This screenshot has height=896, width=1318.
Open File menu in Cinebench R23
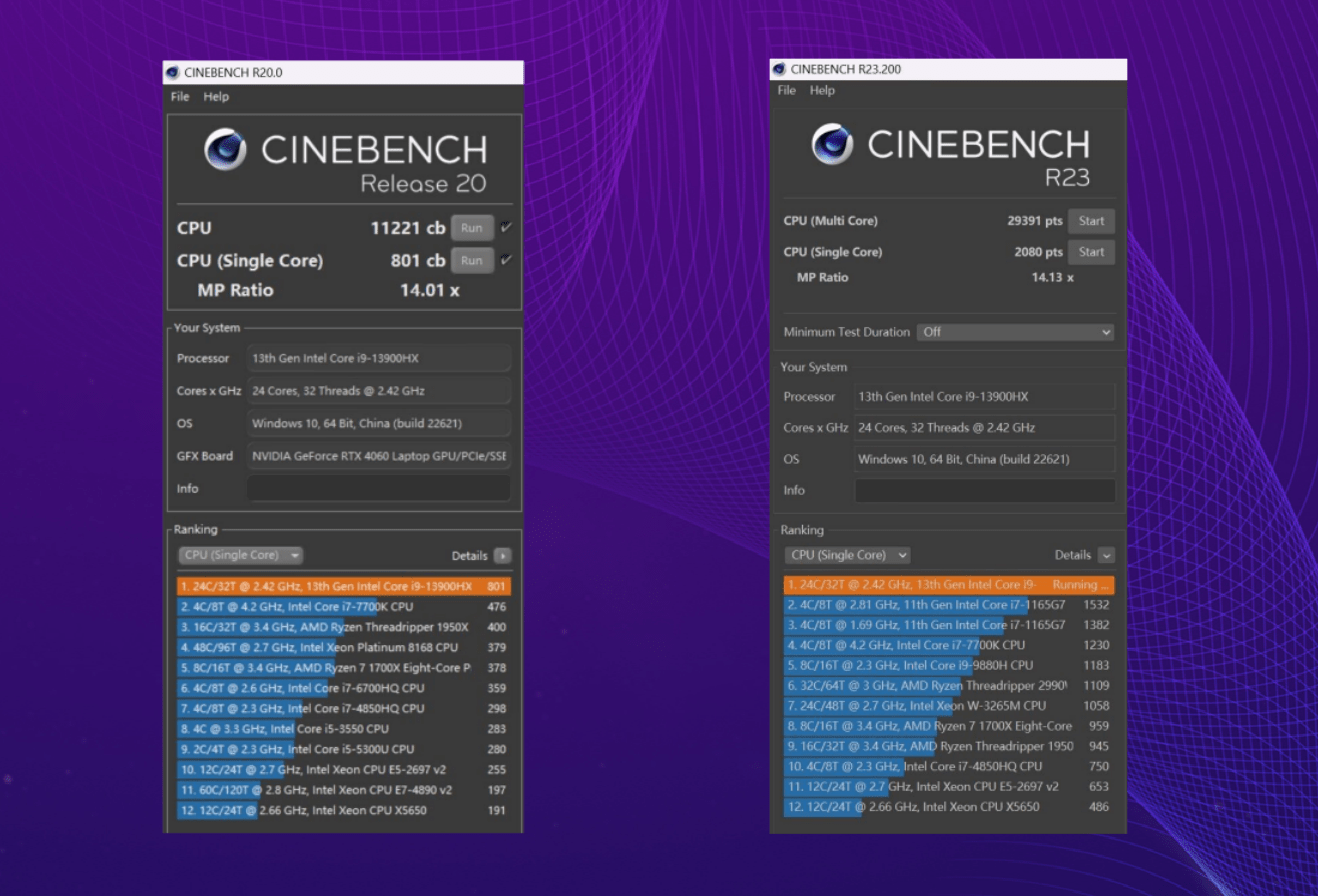[x=787, y=90]
